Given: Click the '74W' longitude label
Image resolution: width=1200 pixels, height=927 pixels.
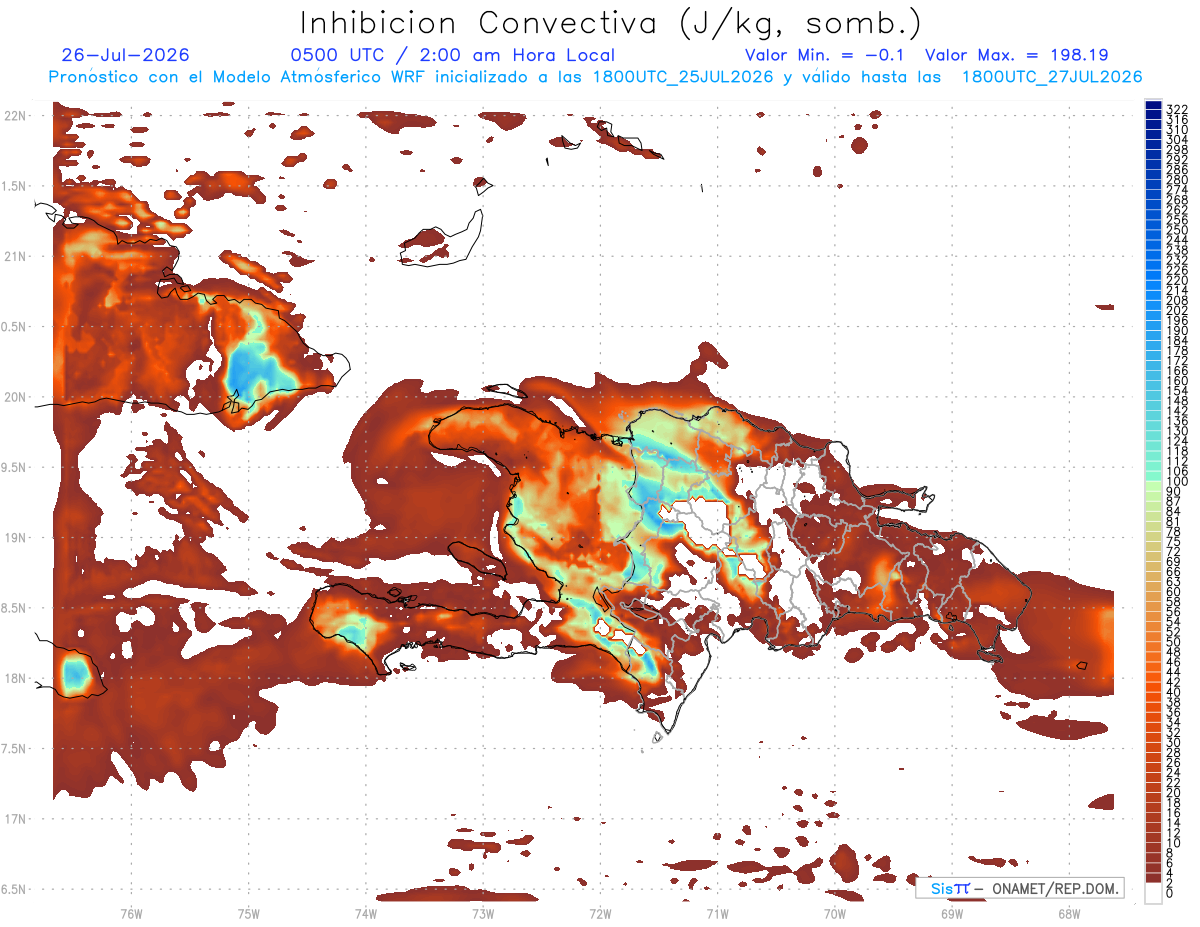Looking at the screenshot, I should tap(365, 913).
